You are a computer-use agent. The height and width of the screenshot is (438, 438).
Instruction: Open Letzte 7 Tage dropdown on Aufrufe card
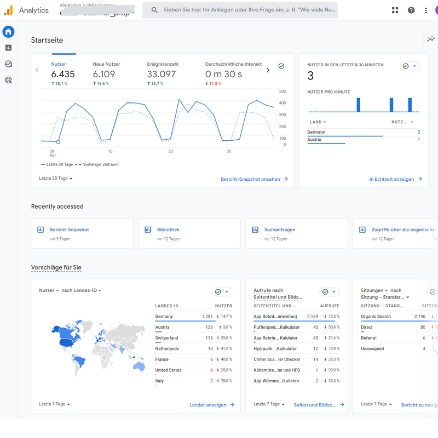point(269,404)
